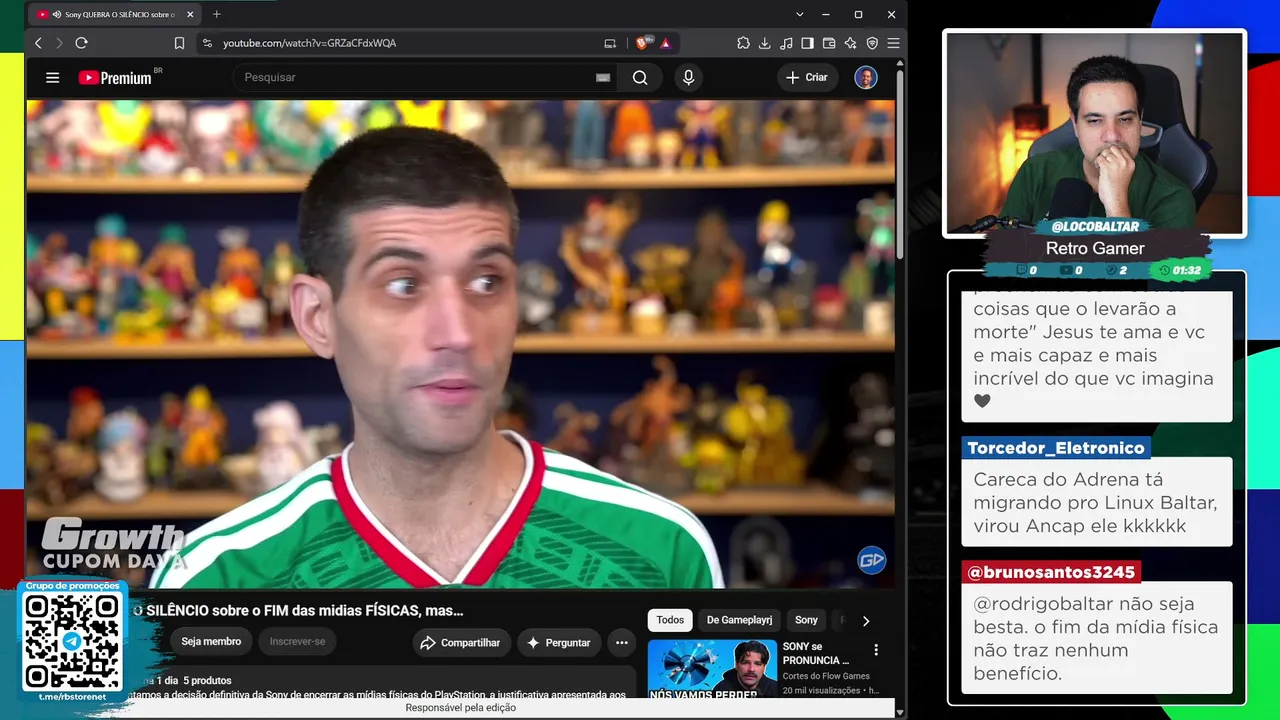The width and height of the screenshot is (1280, 720).
Task: Open the tab search dropdown arrow
Action: coord(799,14)
